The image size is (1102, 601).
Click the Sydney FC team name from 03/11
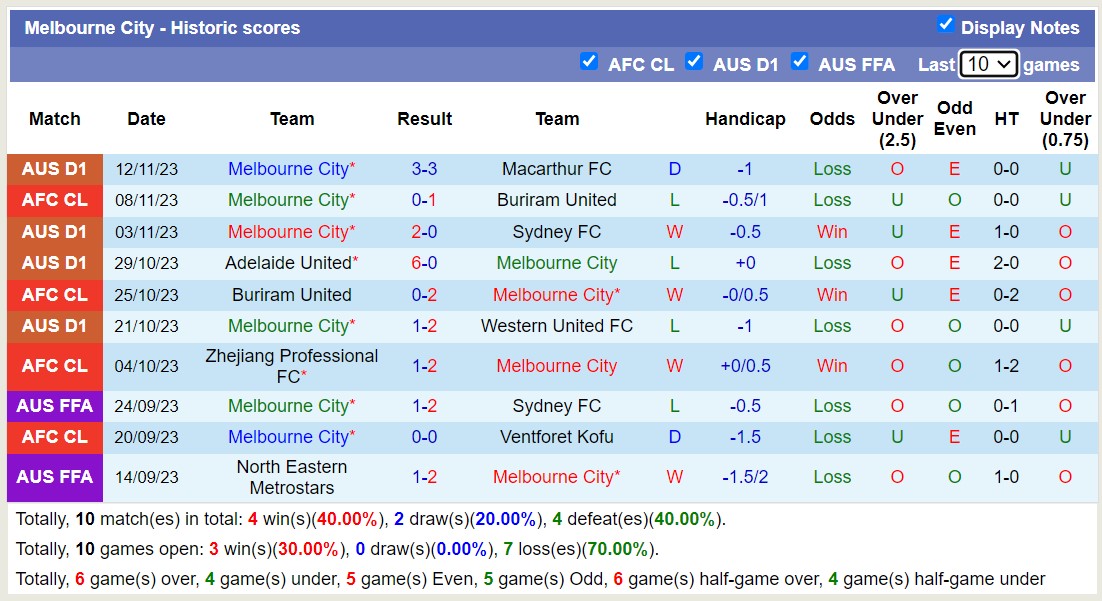coord(556,231)
